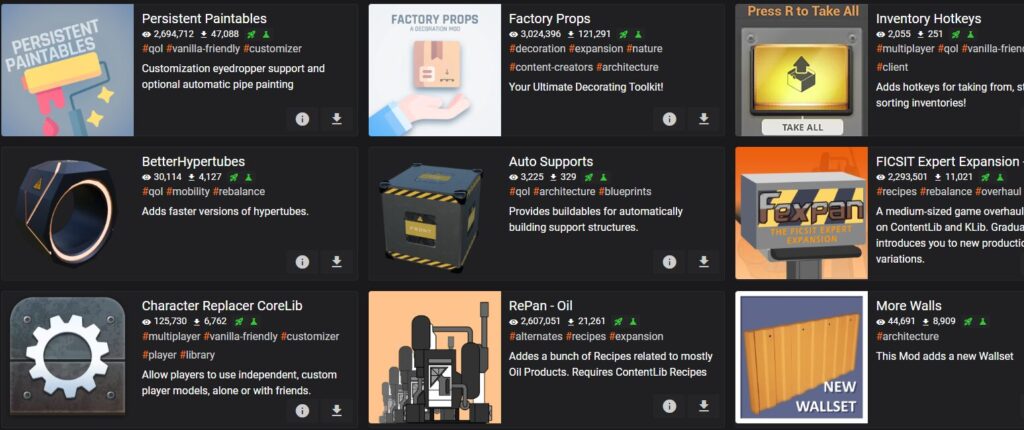Open the Inventory Hotkeys Take All thumbnail

[801, 70]
